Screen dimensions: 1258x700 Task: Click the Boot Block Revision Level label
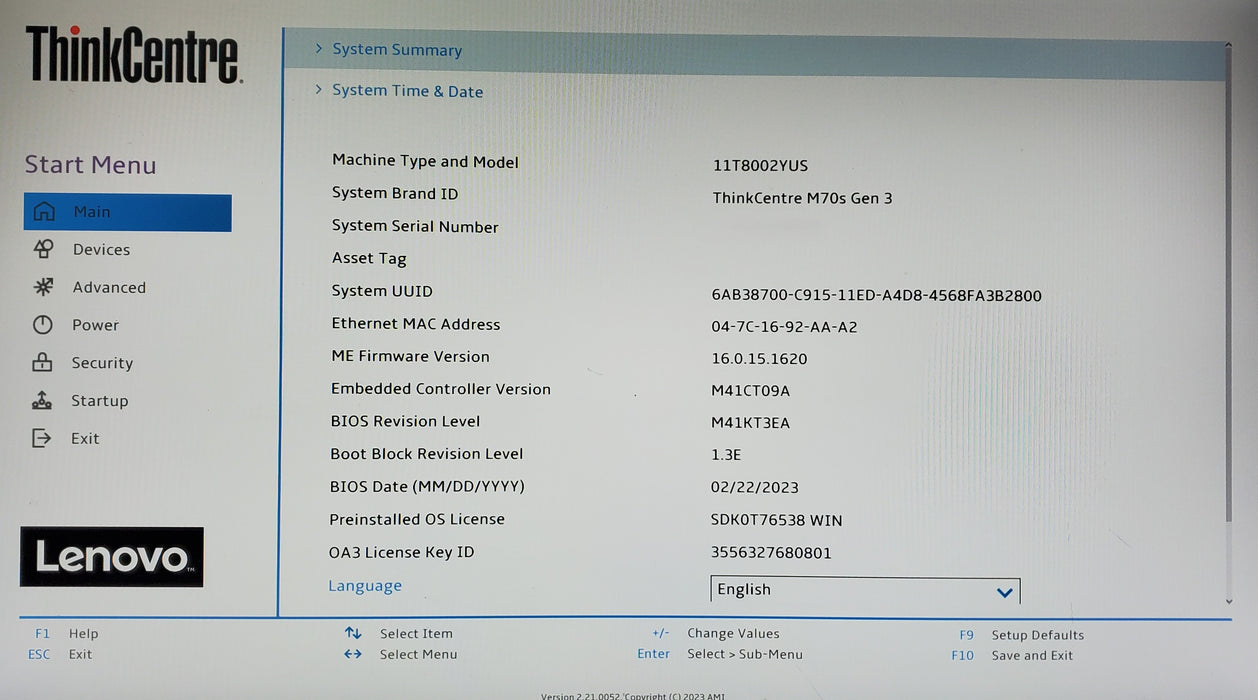click(x=427, y=454)
